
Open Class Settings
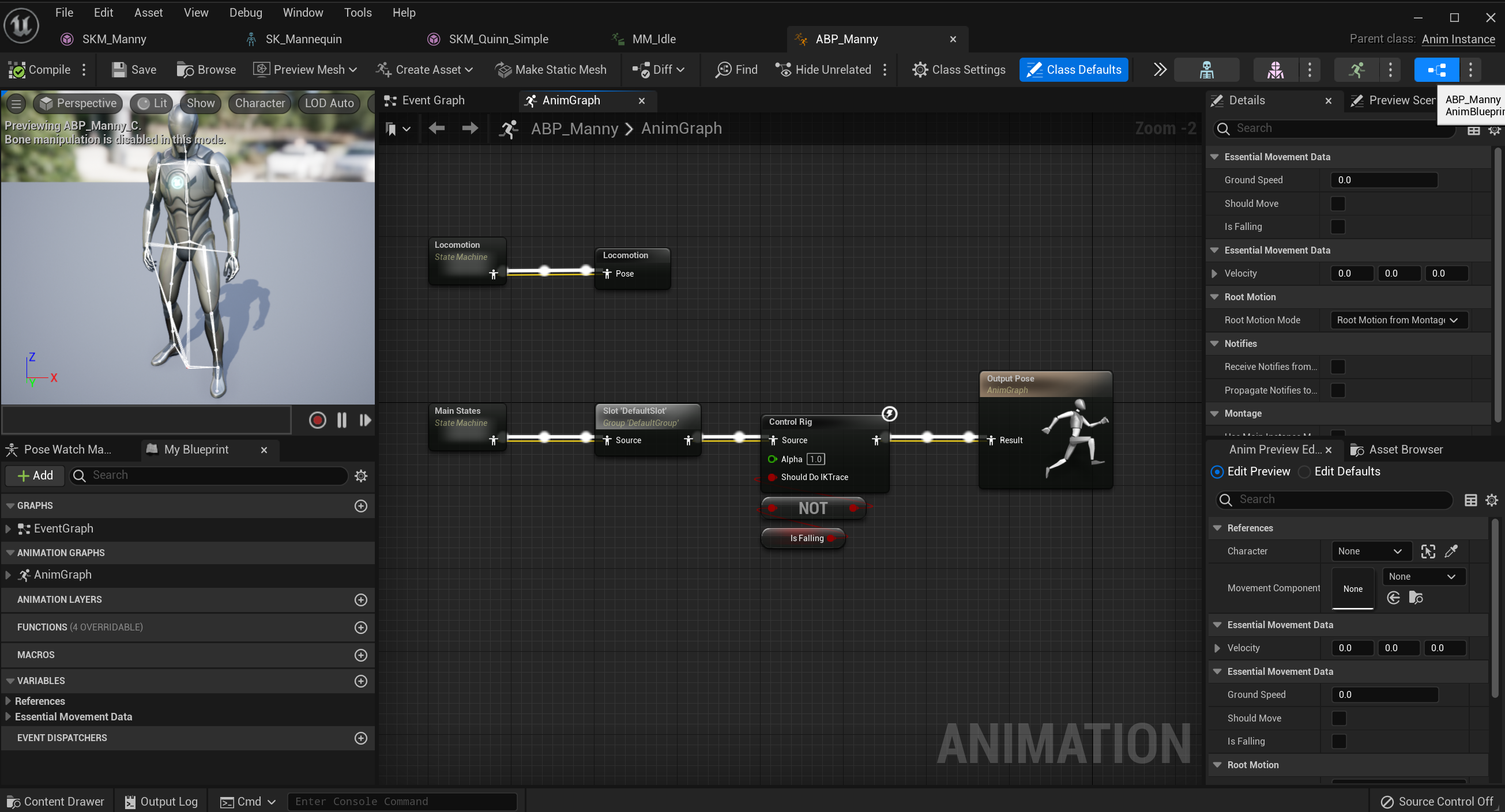tap(958, 70)
